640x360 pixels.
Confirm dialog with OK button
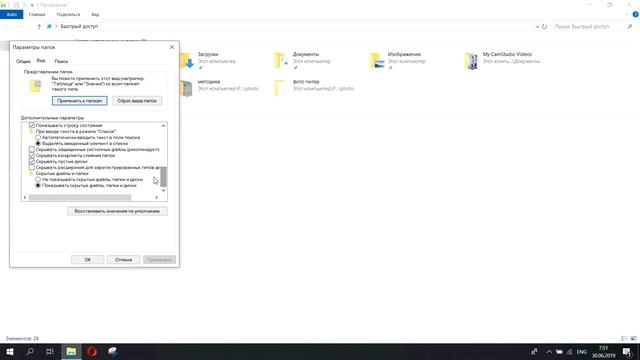tap(88, 260)
